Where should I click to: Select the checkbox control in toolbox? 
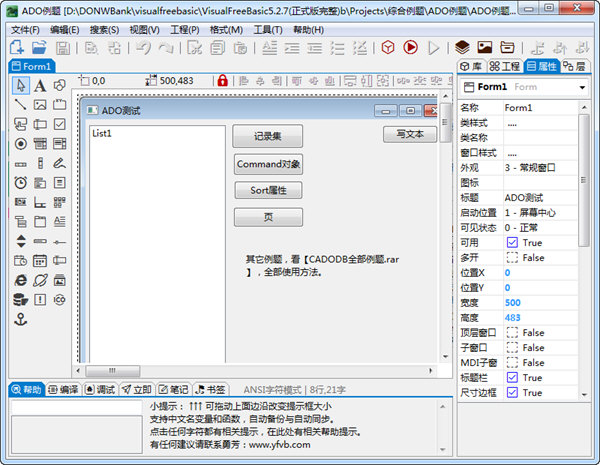60,124
